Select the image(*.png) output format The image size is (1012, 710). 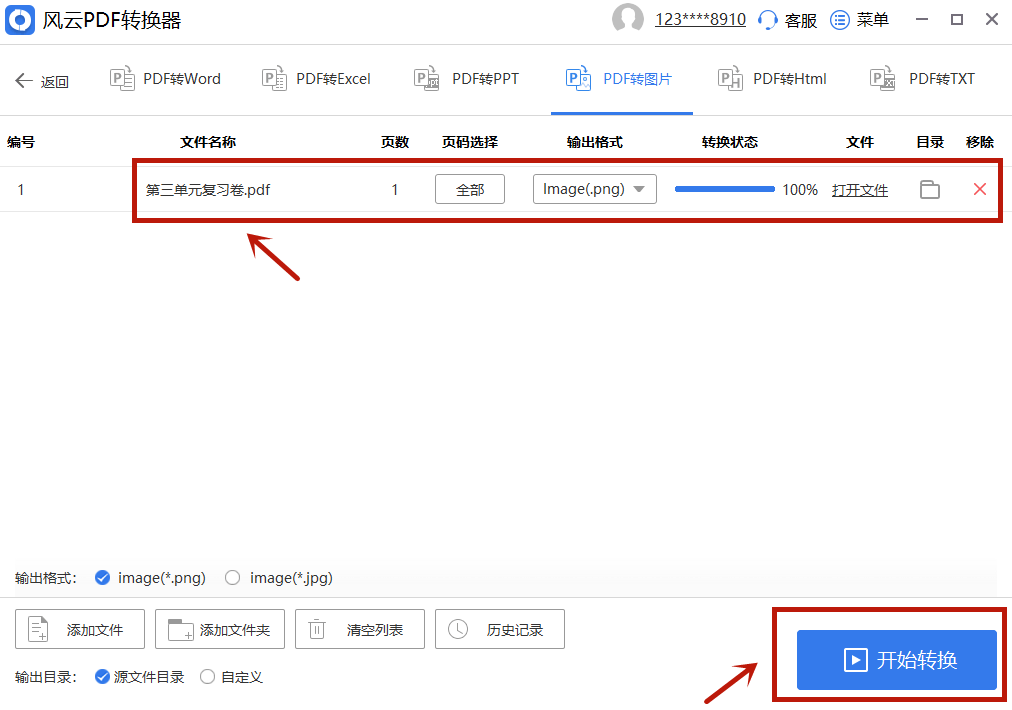[x=102, y=577]
